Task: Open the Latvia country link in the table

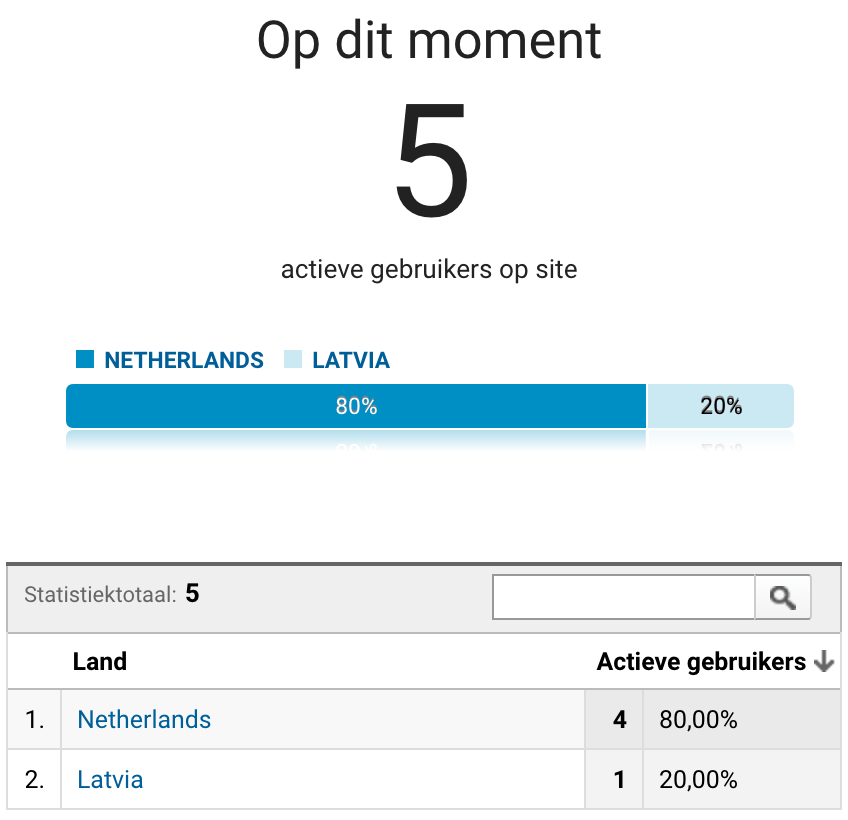Action: (x=110, y=779)
